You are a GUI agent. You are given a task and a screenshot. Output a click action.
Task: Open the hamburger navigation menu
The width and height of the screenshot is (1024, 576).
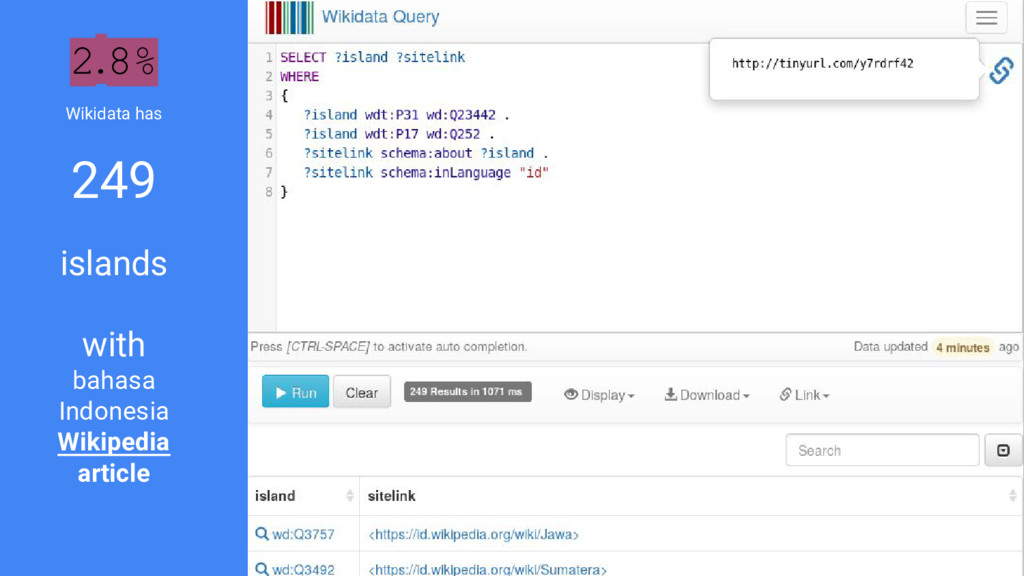click(x=986, y=18)
